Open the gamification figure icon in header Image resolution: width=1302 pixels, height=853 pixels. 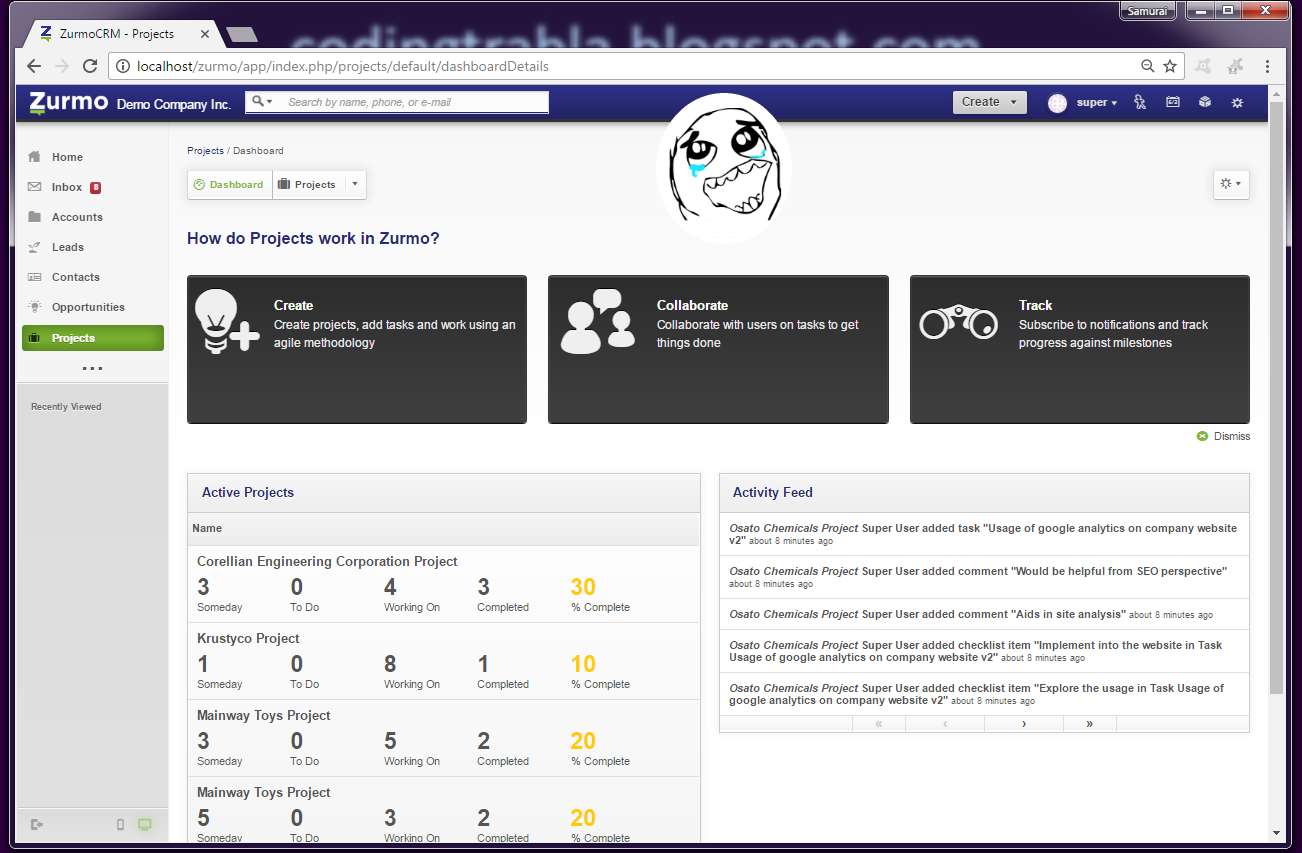click(x=1140, y=102)
